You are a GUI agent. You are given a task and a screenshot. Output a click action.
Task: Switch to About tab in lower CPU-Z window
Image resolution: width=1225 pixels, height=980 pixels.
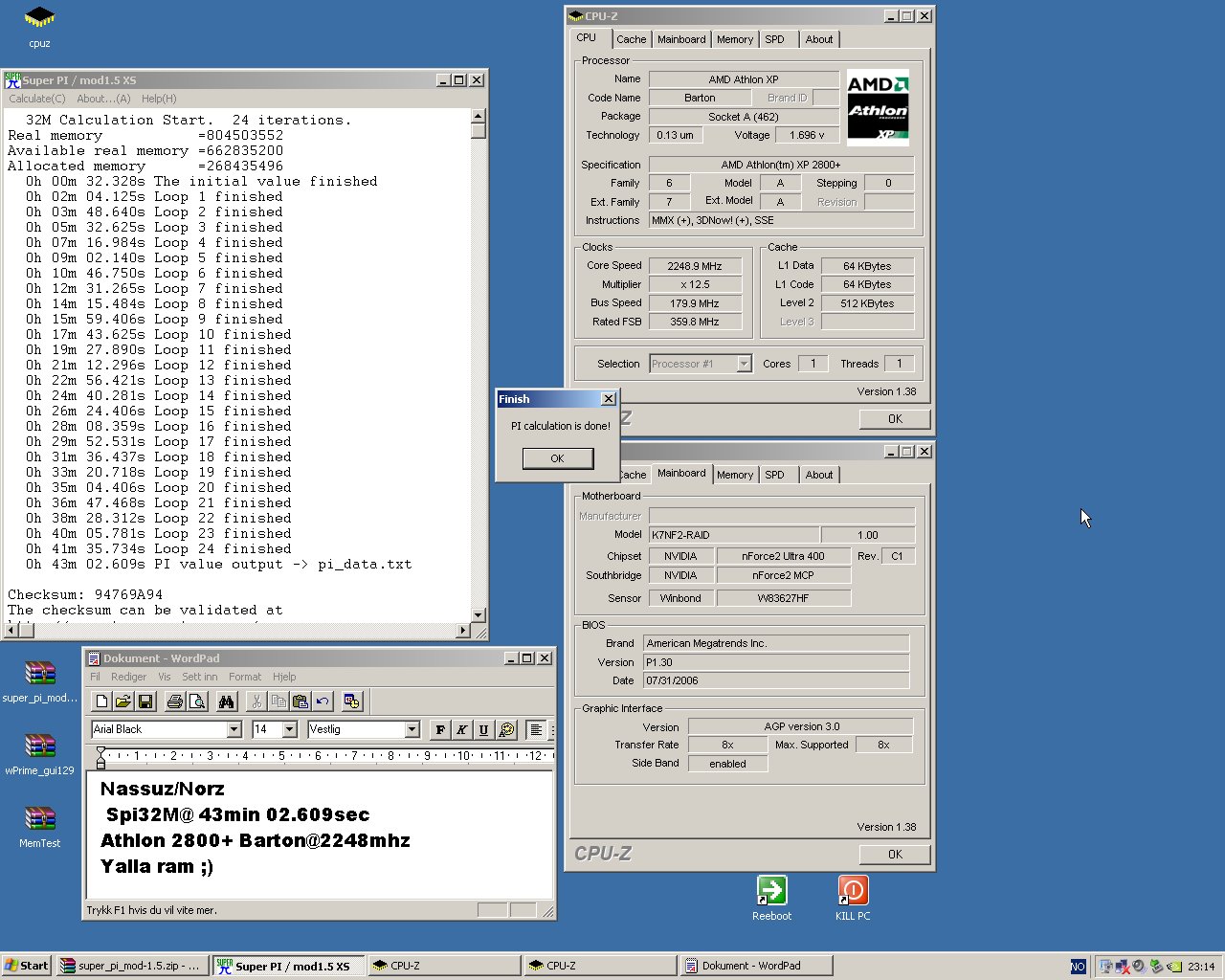point(819,475)
